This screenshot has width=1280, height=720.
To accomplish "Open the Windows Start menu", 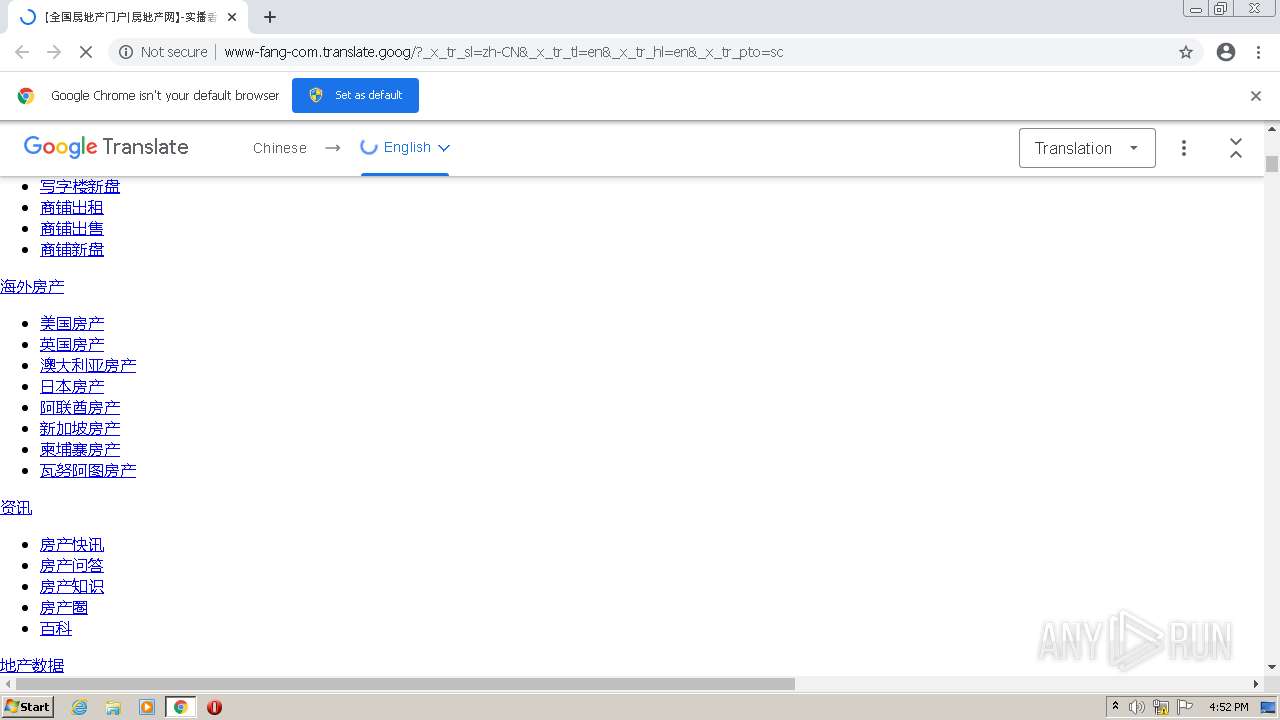I will 28,707.
